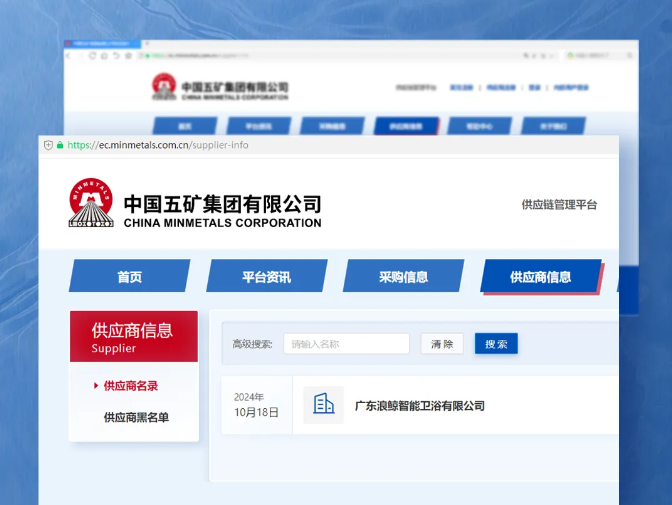Viewport: 672px width, 505px height.
Task: Click the highlighted dark nav tab in background window
Action: [x=406, y=126]
